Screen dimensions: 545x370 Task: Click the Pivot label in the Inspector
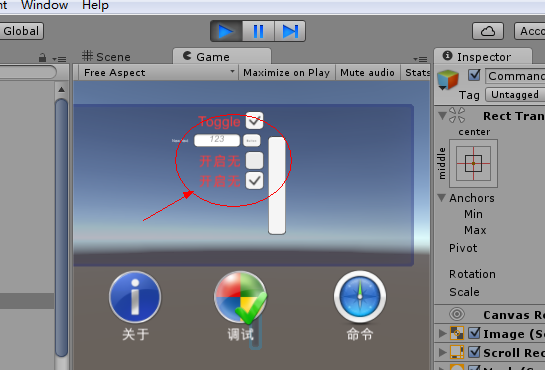463,248
